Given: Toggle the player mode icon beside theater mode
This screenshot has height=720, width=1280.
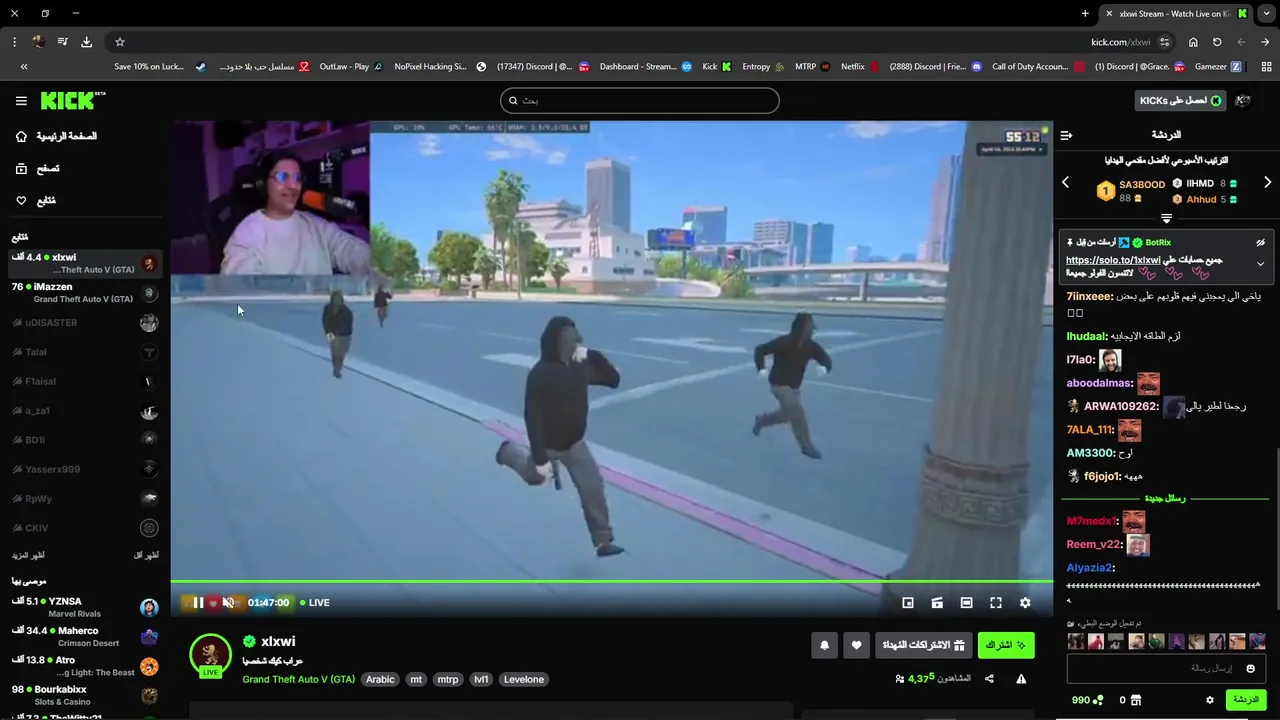Looking at the screenshot, I should point(937,603).
